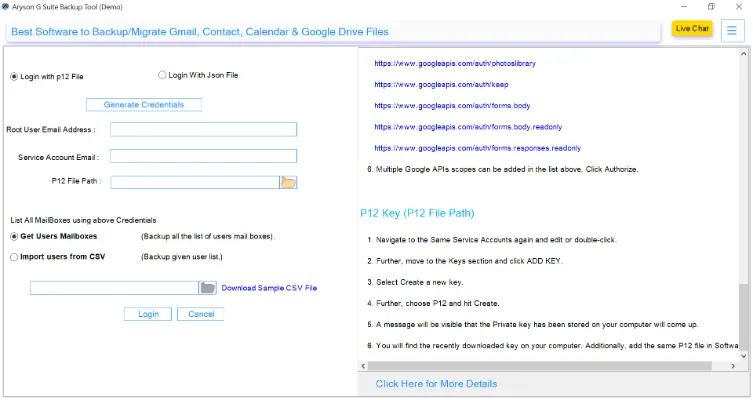753x400 pixels.
Task: Click vertical scrollbar up arrow
Action: pos(744,54)
